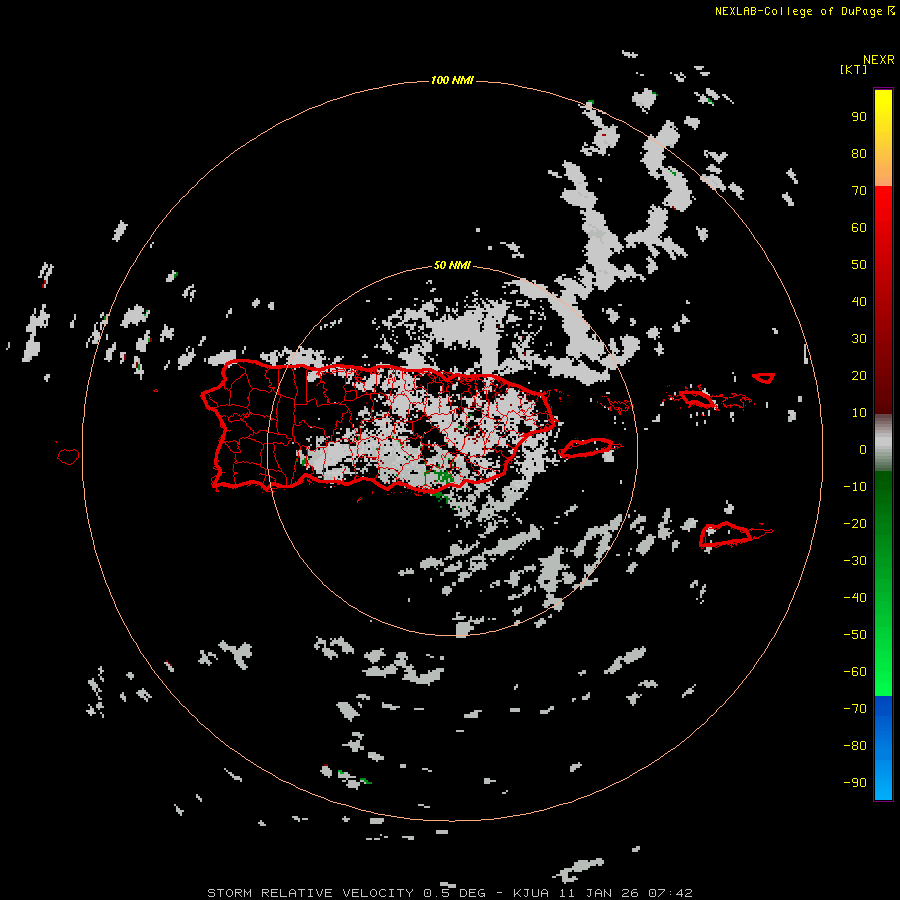Click the "-50" scale value

pyautogui.click(x=855, y=635)
